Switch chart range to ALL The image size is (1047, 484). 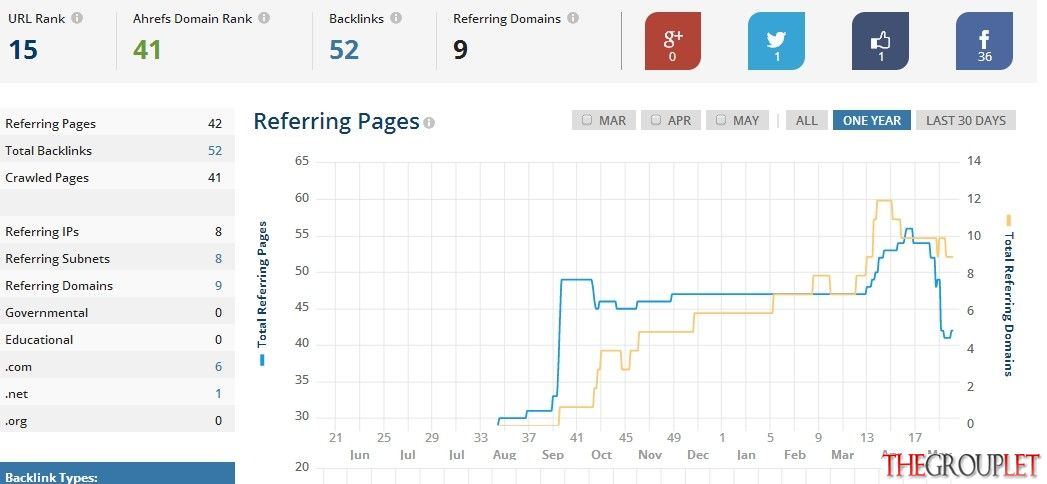807,120
